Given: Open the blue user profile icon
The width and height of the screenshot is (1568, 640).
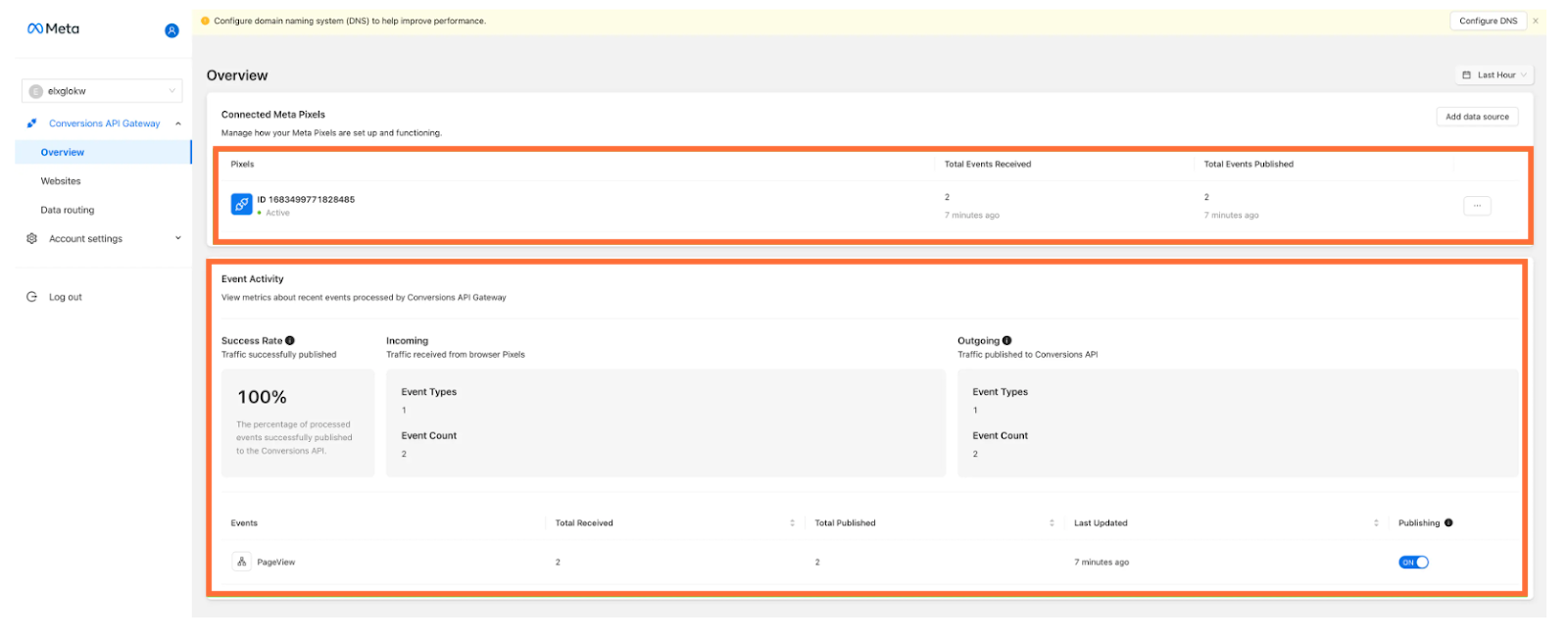Looking at the screenshot, I should 171,30.
